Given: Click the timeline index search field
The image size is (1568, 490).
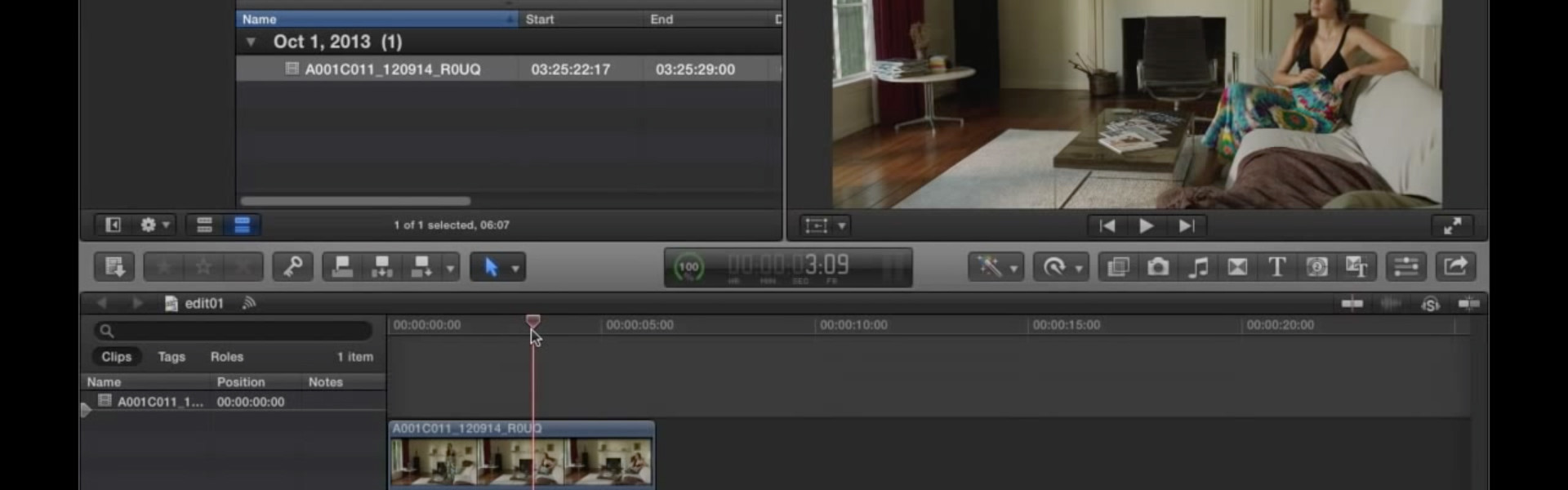Looking at the screenshot, I should pos(233,331).
